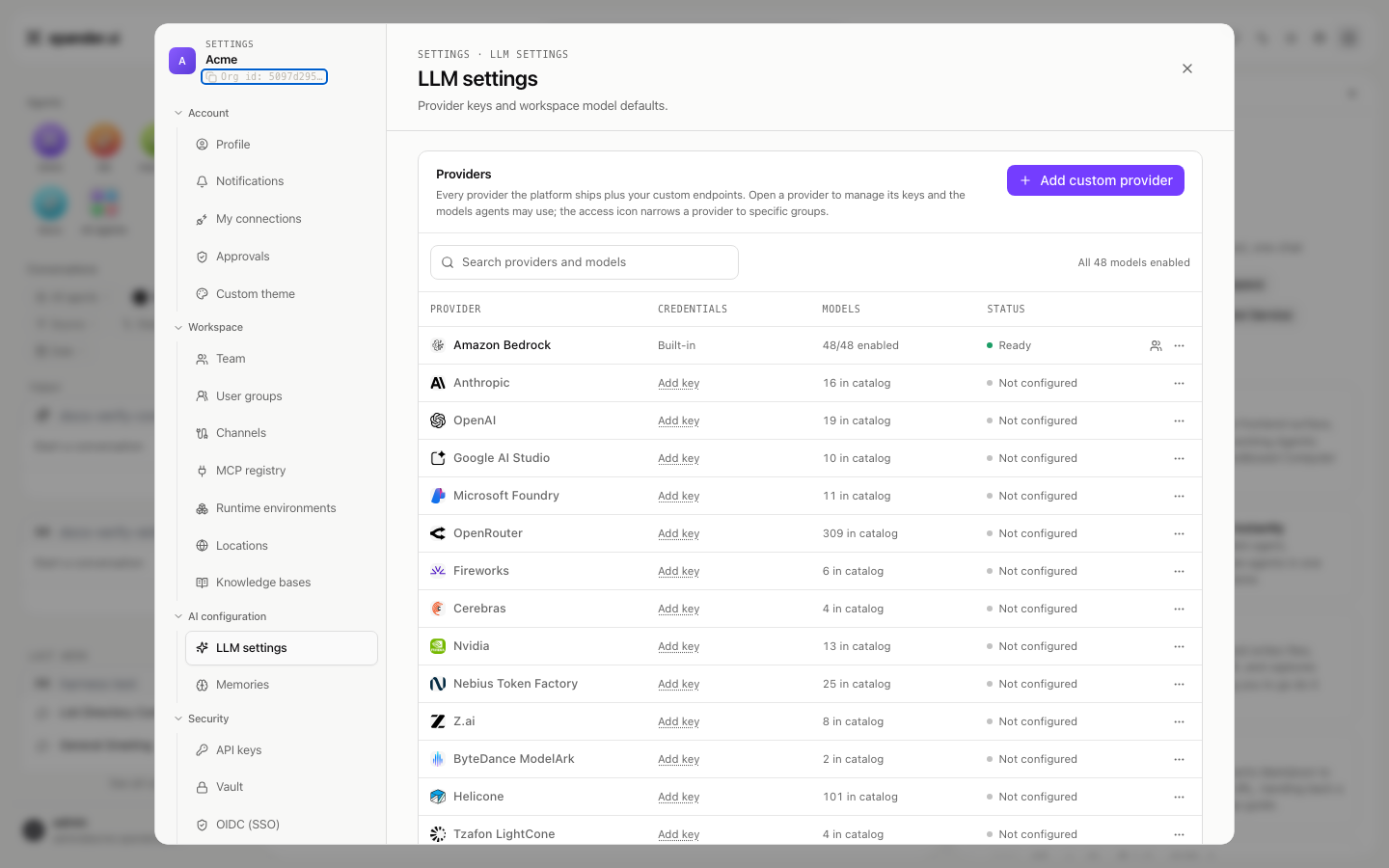Click the Cerebras logo icon
The image size is (1389, 868).
(438, 609)
